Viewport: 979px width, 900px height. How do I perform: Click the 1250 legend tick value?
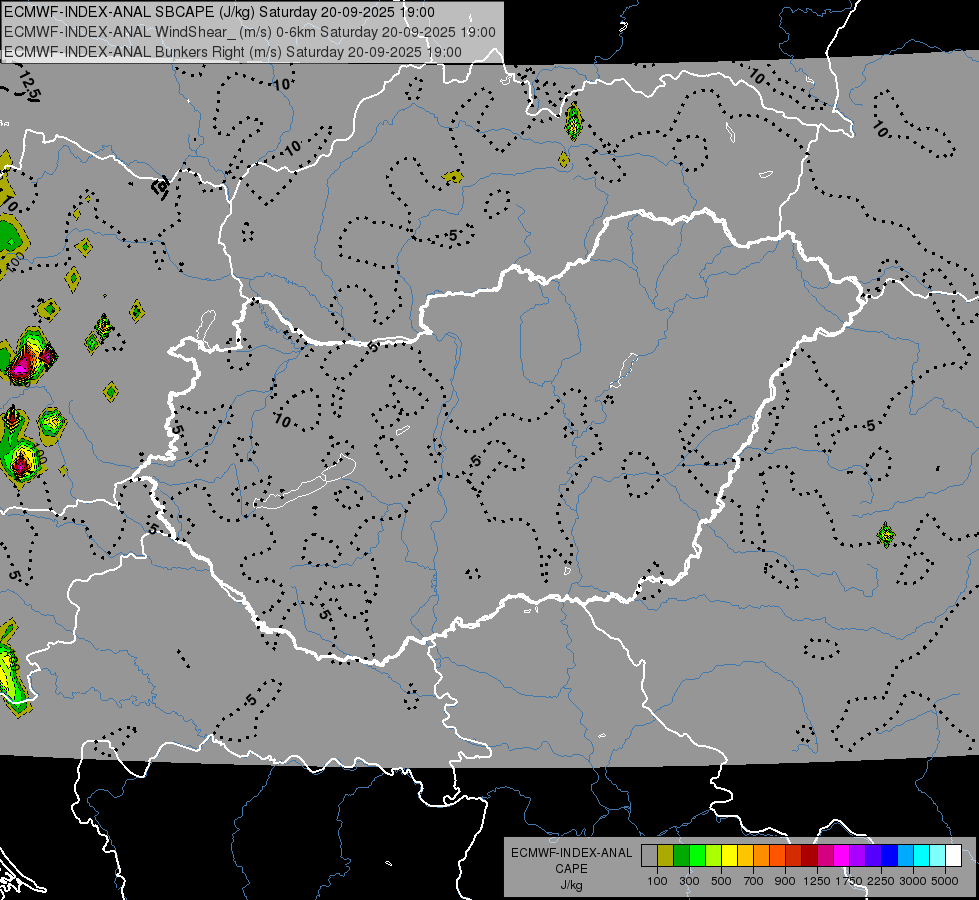[817, 881]
